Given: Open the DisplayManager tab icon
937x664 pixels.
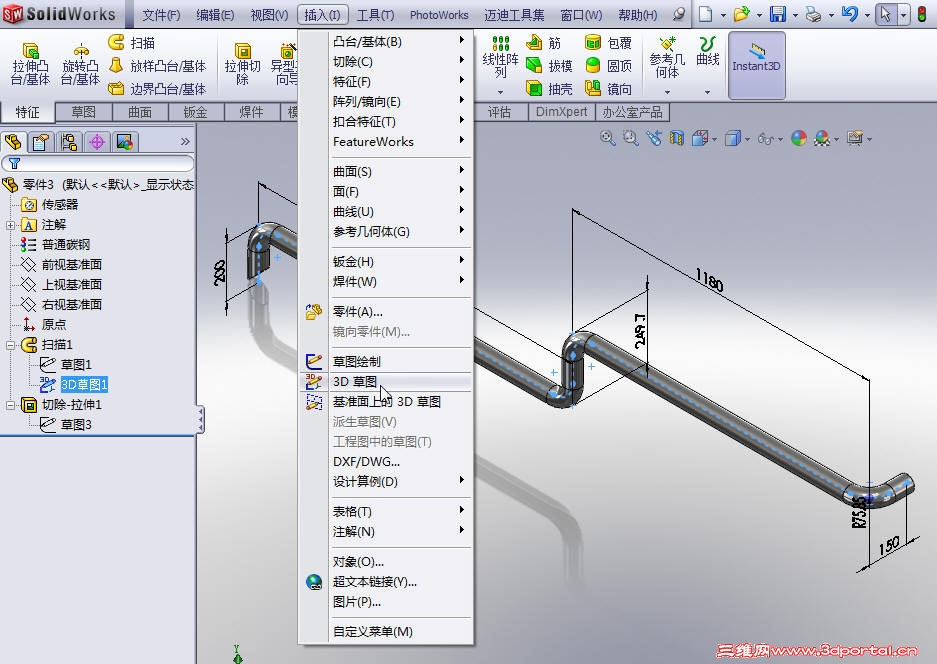Looking at the screenshot, I should coord(125,142).
